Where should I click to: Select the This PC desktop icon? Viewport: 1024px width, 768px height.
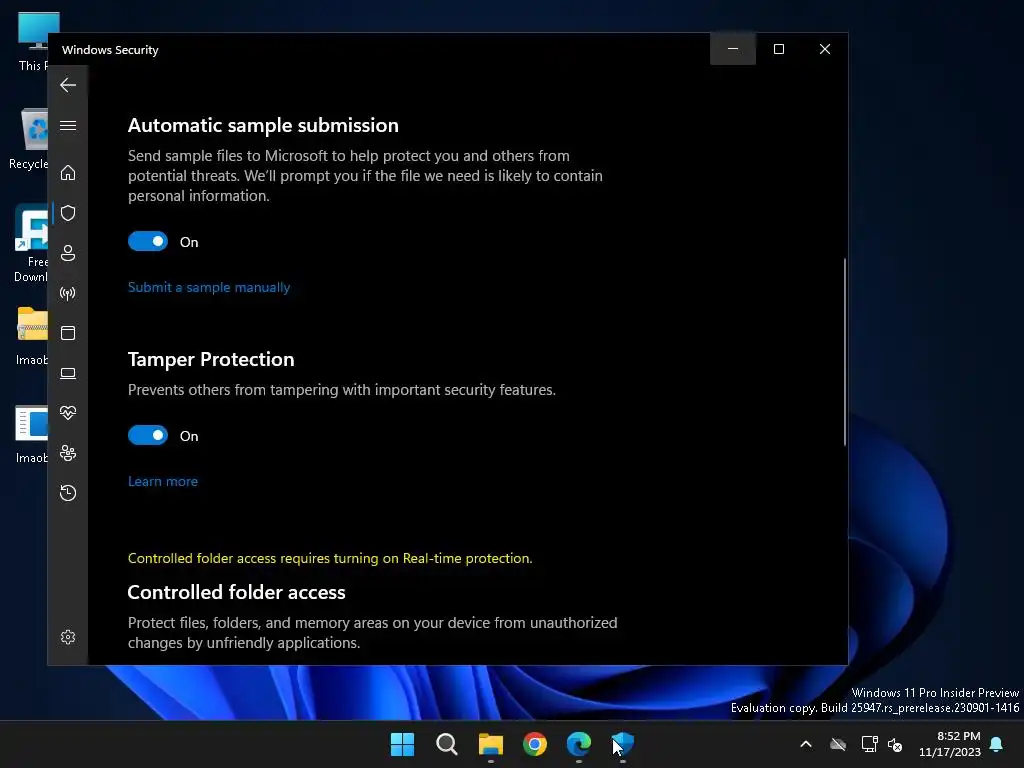pyautogui.click(x=33, y=42)
